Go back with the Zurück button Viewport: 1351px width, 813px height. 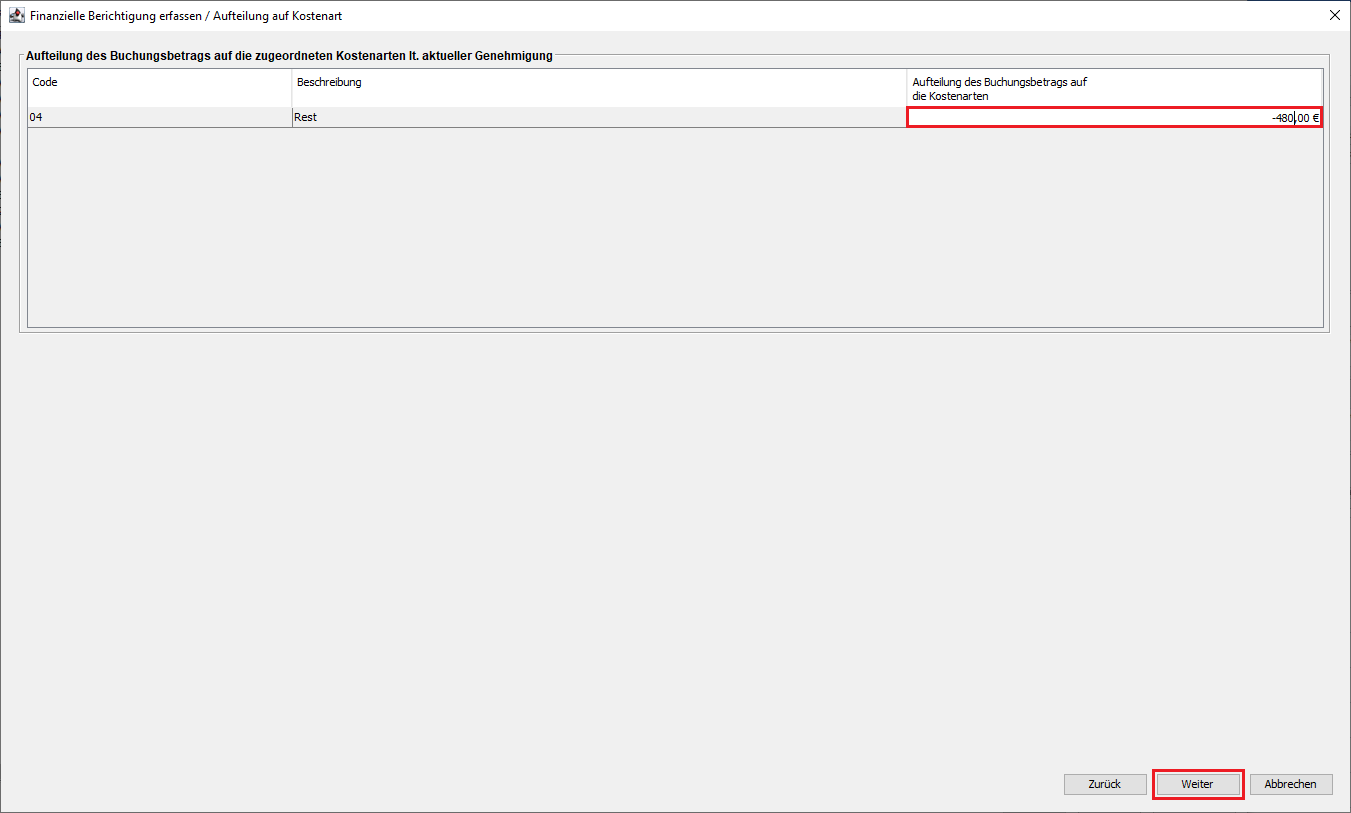point(1105,784)
